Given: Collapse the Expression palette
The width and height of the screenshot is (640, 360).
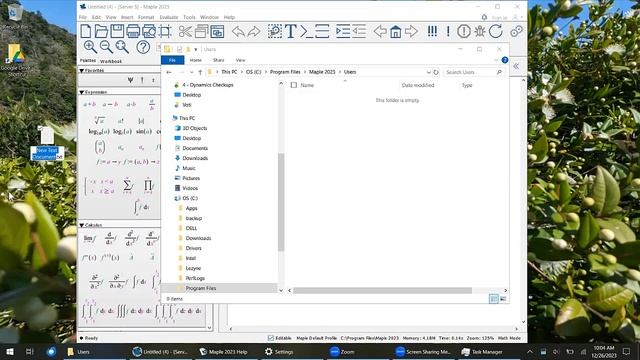Looking at the screenshot, I should [x=82, y=92].
